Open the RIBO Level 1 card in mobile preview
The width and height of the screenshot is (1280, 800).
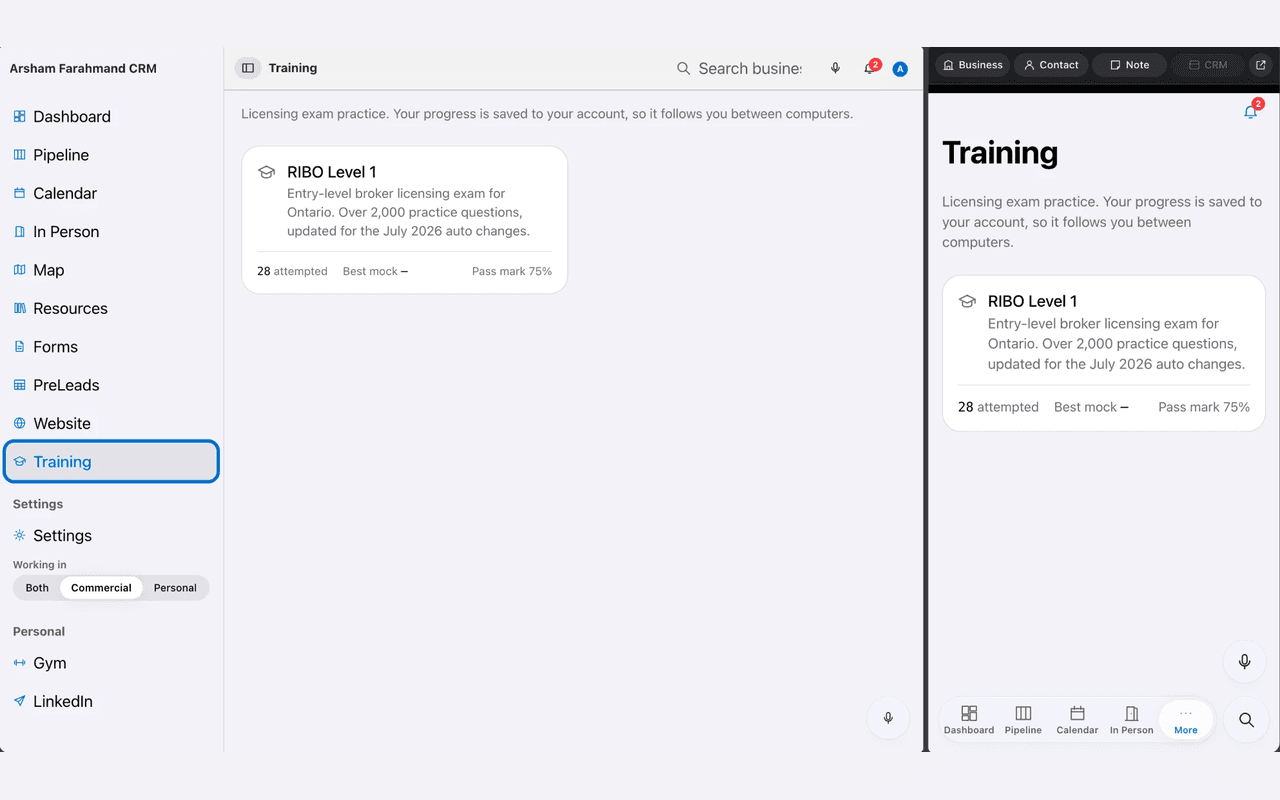[x=1104, y=354]
